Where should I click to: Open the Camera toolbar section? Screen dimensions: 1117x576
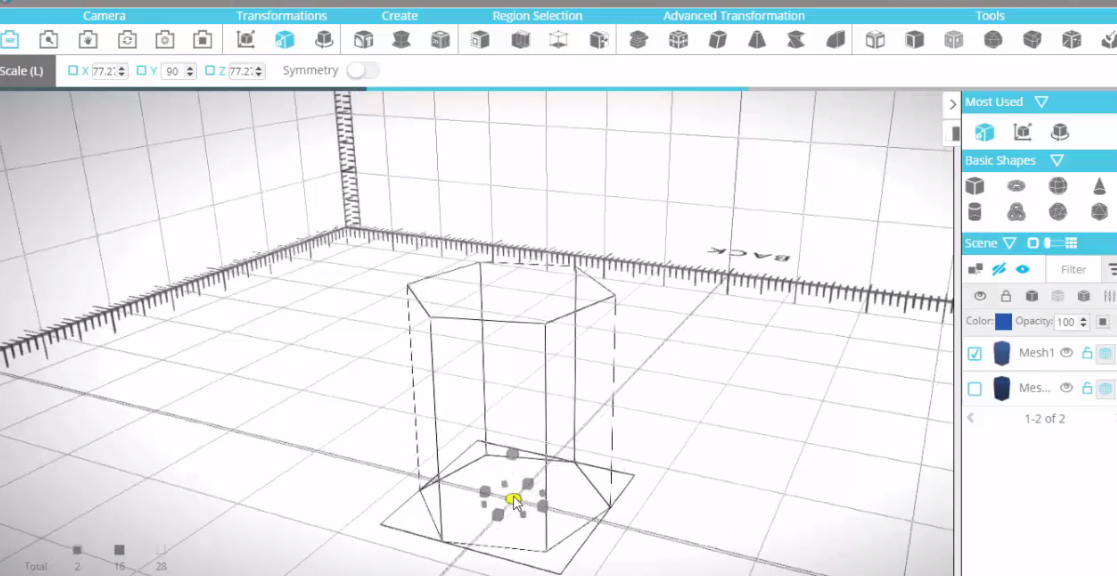[104, 16]
